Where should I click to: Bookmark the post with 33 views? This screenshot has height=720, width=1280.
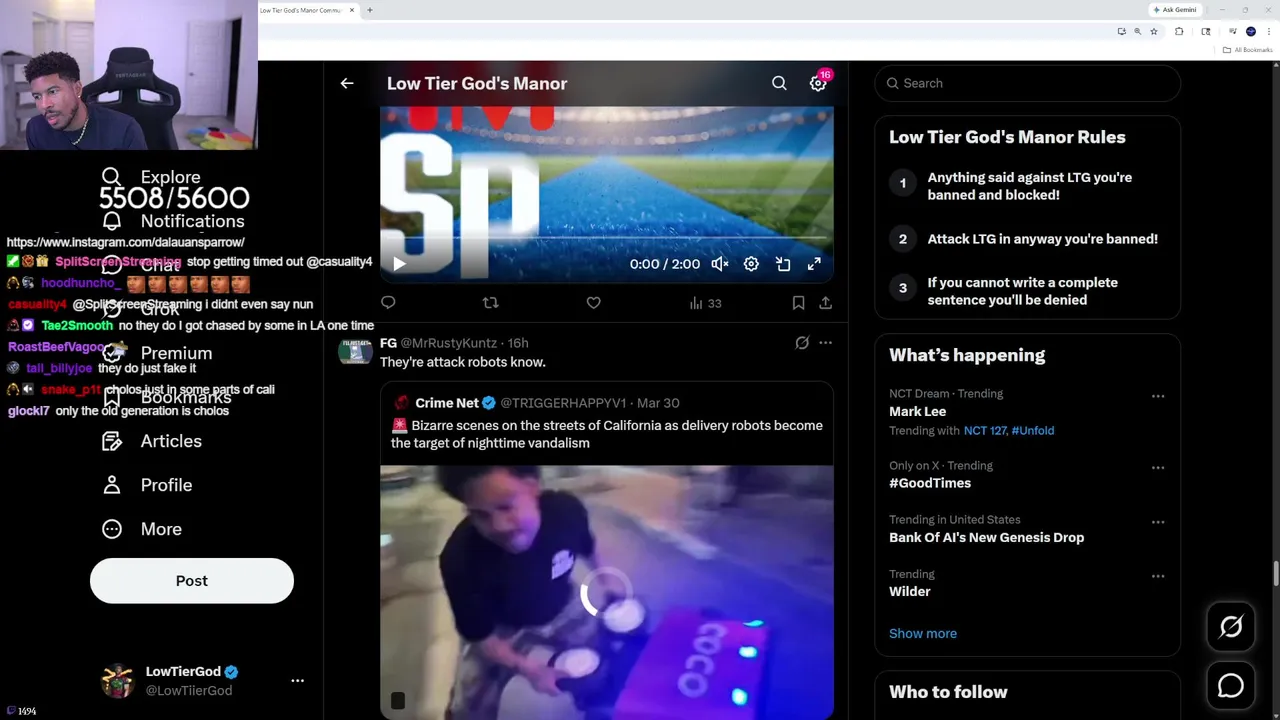click(x=798, y=303)
